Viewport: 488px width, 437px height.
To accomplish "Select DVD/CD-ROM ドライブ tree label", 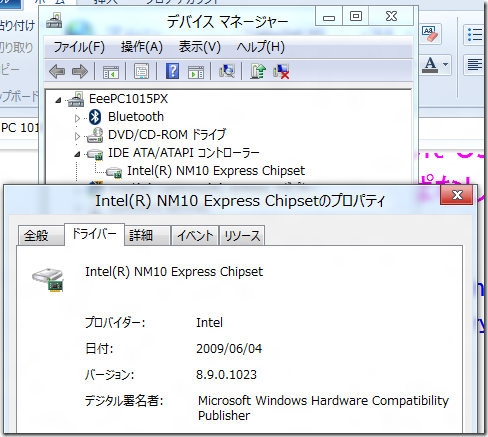I will pos(167,135).
